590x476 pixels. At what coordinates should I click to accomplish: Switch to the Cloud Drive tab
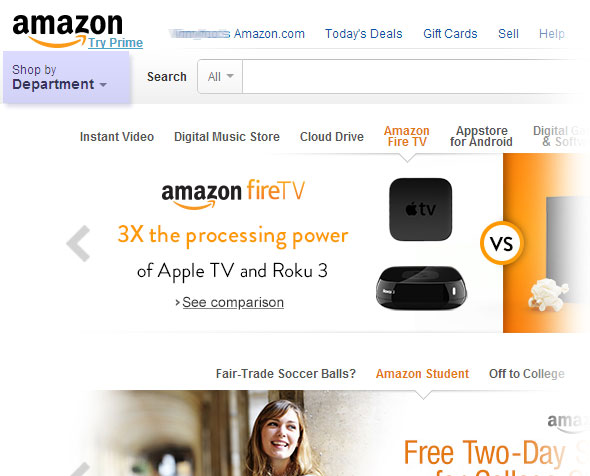click(331, 137)
